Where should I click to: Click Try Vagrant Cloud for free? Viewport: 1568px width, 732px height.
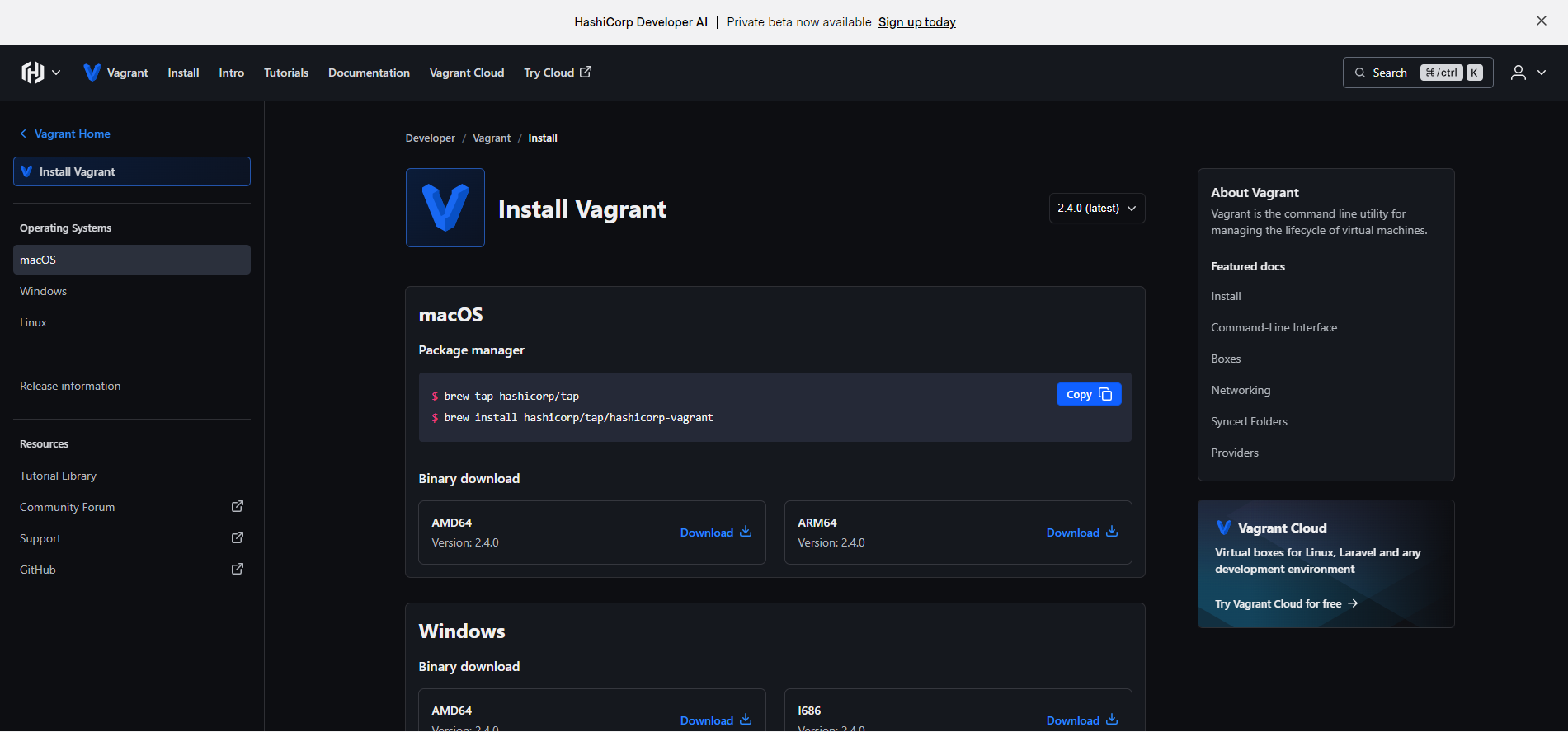[x=1286, y=603]
